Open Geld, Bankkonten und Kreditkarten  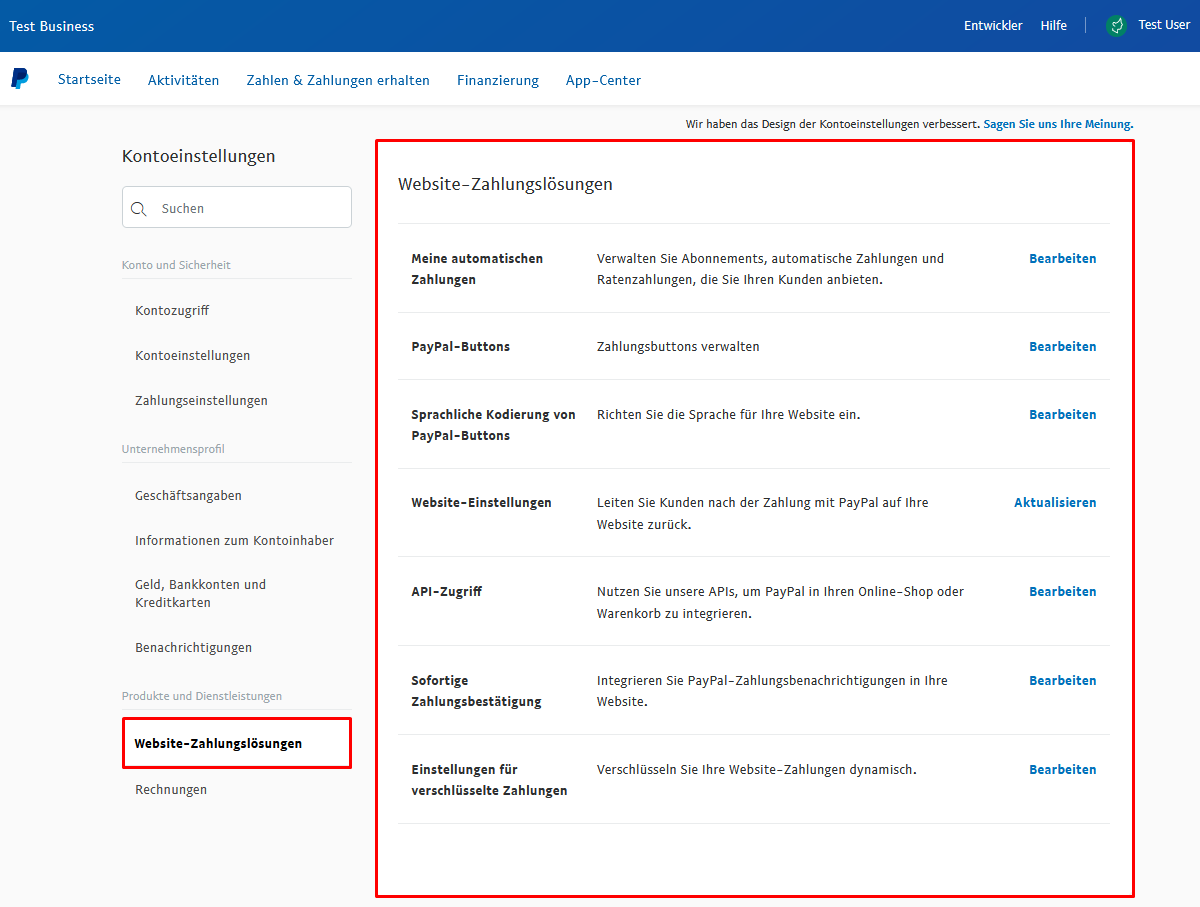(201, 593)
